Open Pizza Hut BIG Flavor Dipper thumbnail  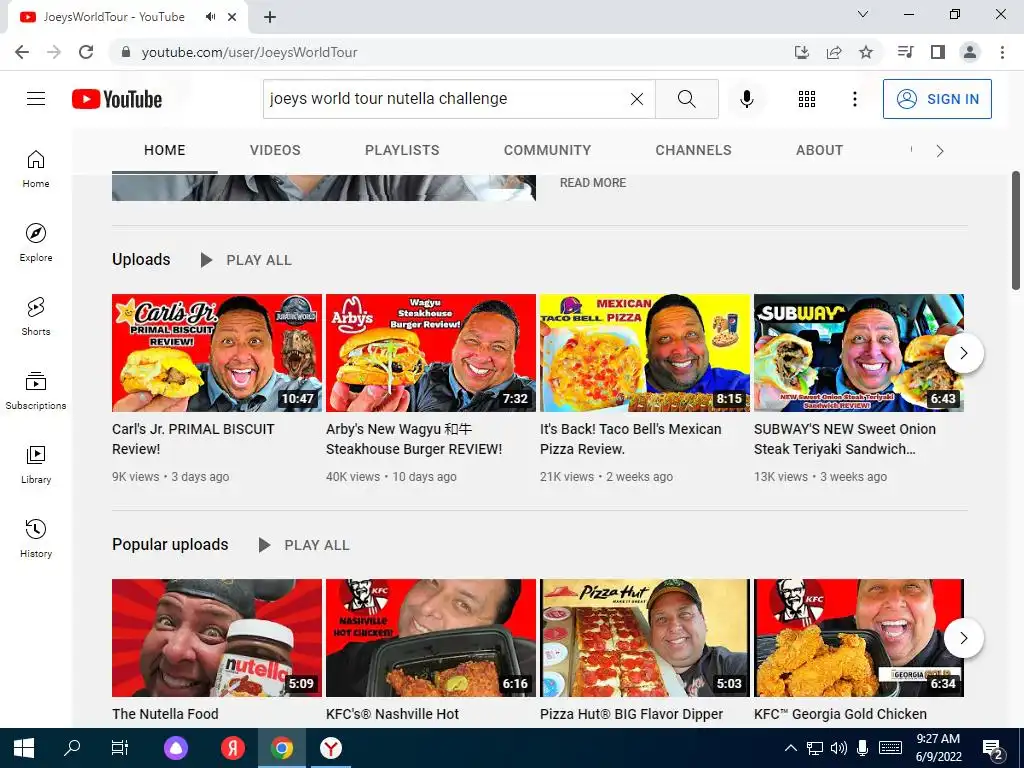[645, 637]
